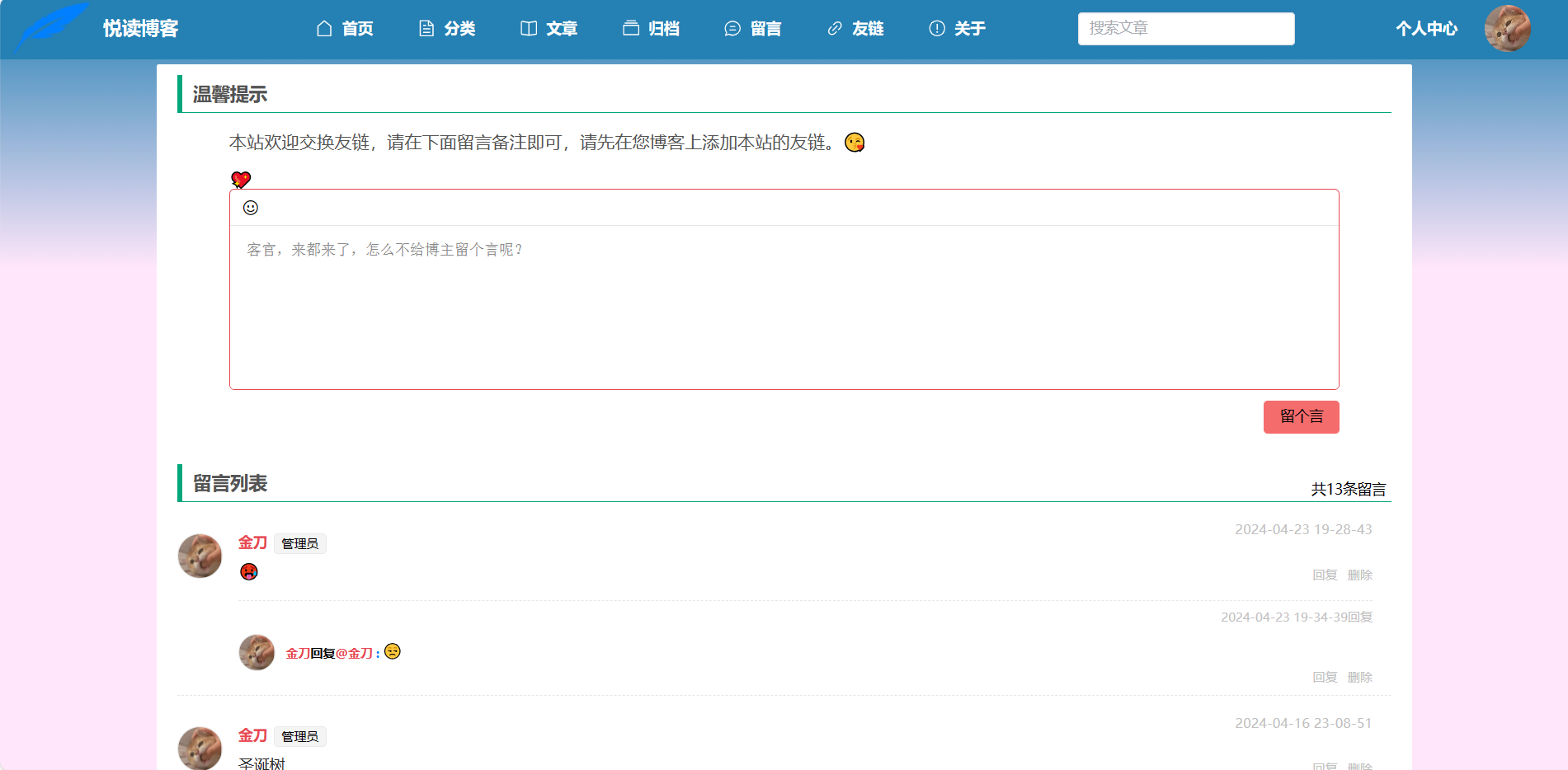Click timestamp 2024-04-23 19-34-39回复
This screenshot has width=1568, height=770.
(x=1297, y=617)
